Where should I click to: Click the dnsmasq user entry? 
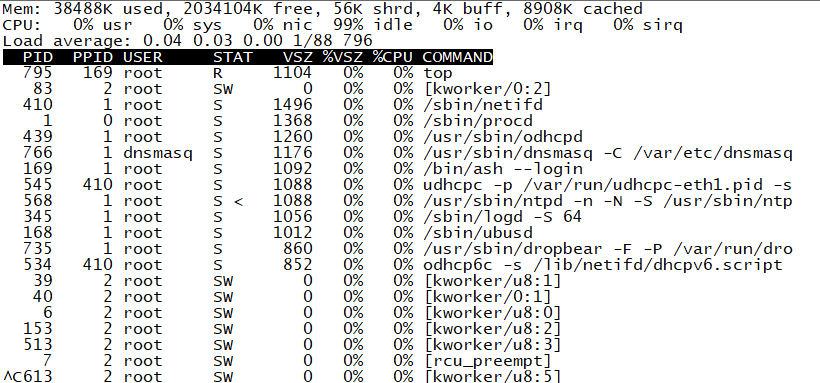tap(158, 153)
